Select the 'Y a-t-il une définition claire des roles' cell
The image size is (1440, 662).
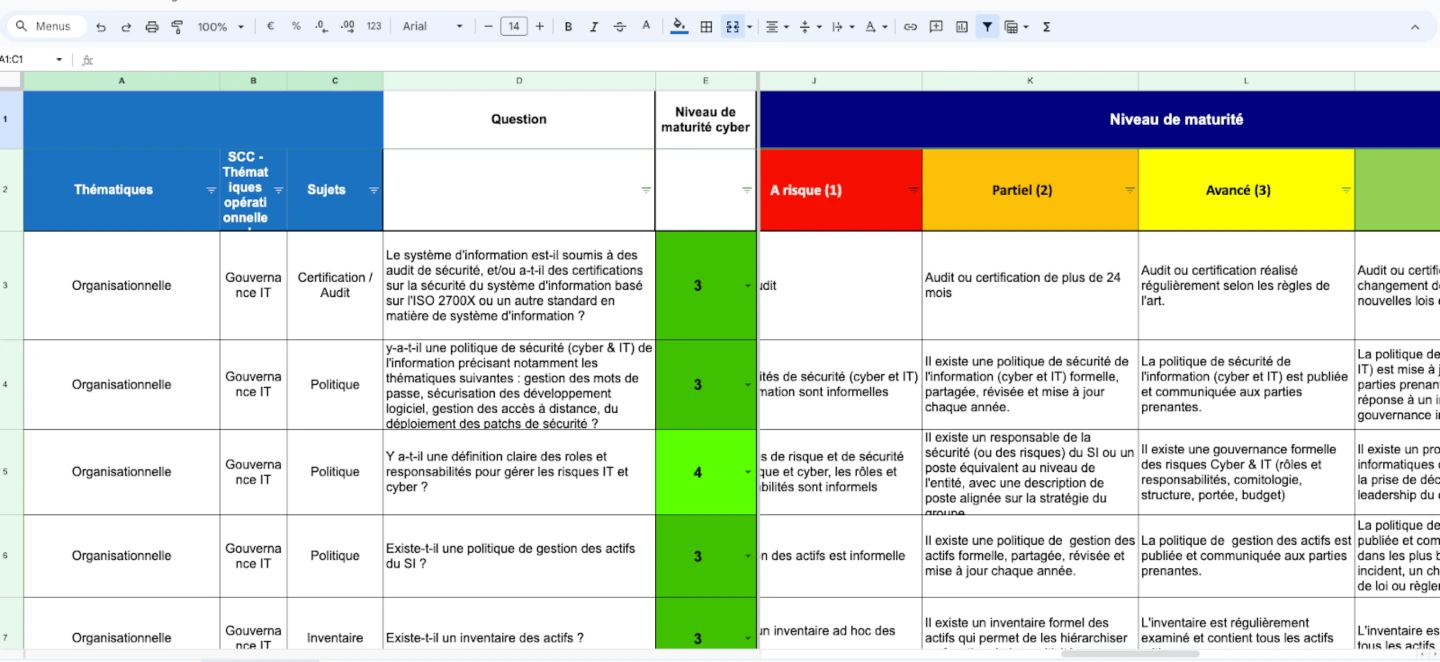[519, 472]
